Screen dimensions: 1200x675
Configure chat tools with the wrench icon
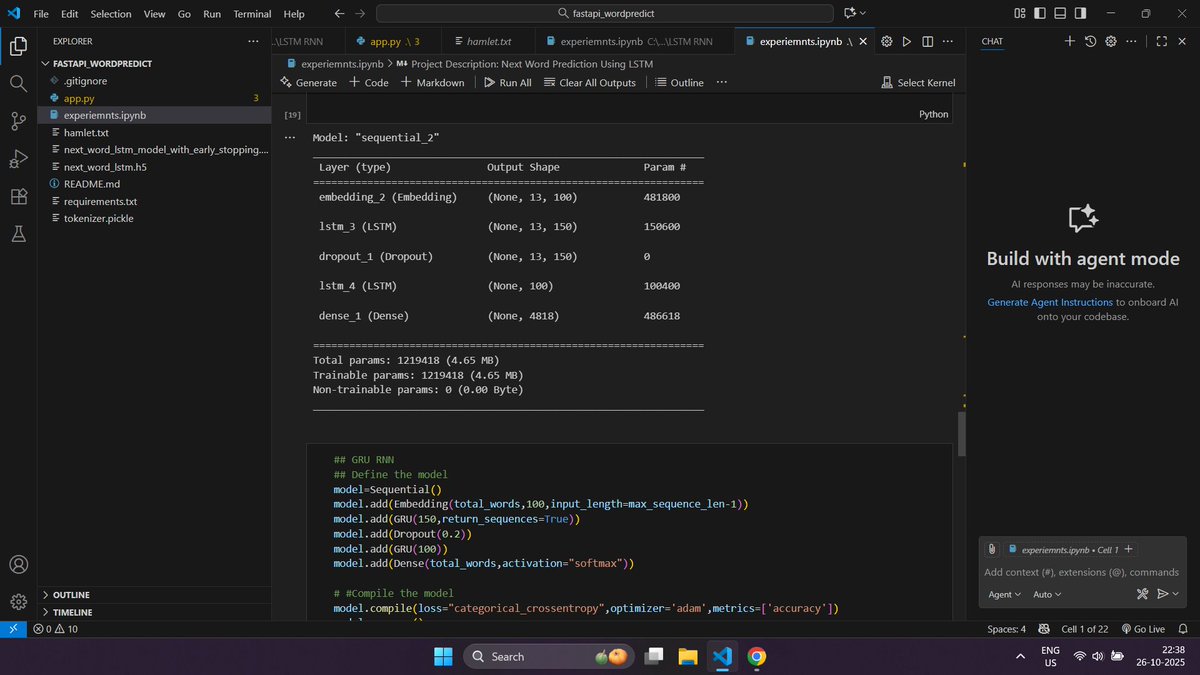pyautogui.click(x=1143, y=594)
